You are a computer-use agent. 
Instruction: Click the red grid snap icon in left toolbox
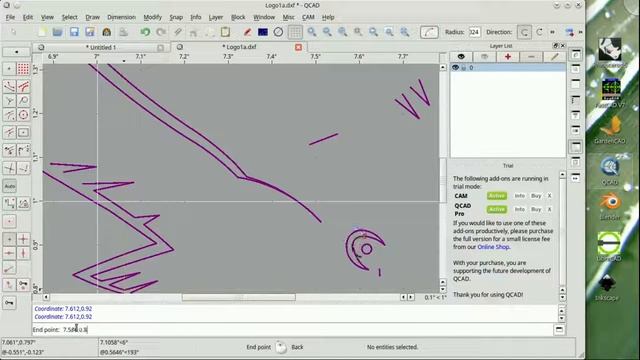point(23,69)
